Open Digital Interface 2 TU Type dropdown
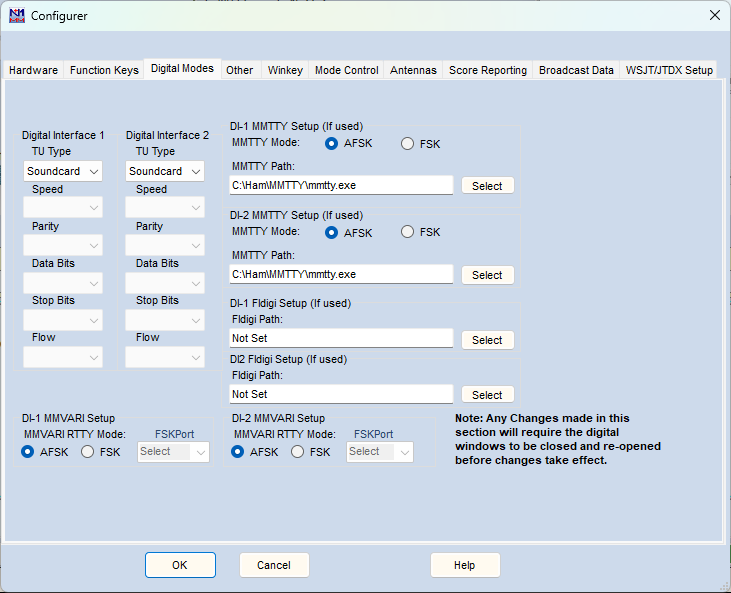Viewport: 731px width, 593px height. coord(165,171)
